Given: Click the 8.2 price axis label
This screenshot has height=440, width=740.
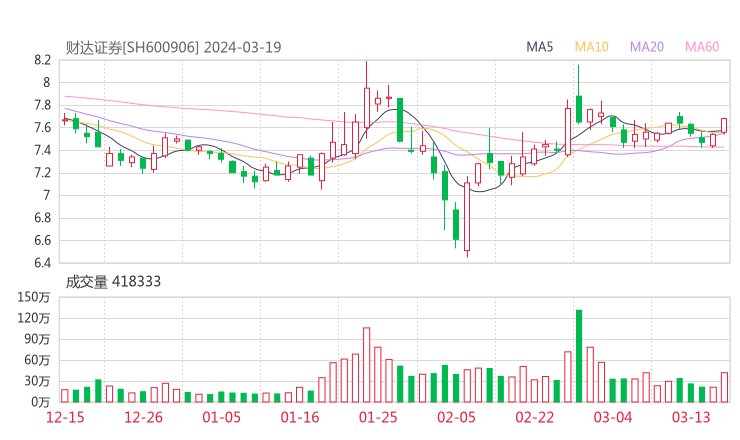Looking at the screenshot, I should [x=42, y=60].
